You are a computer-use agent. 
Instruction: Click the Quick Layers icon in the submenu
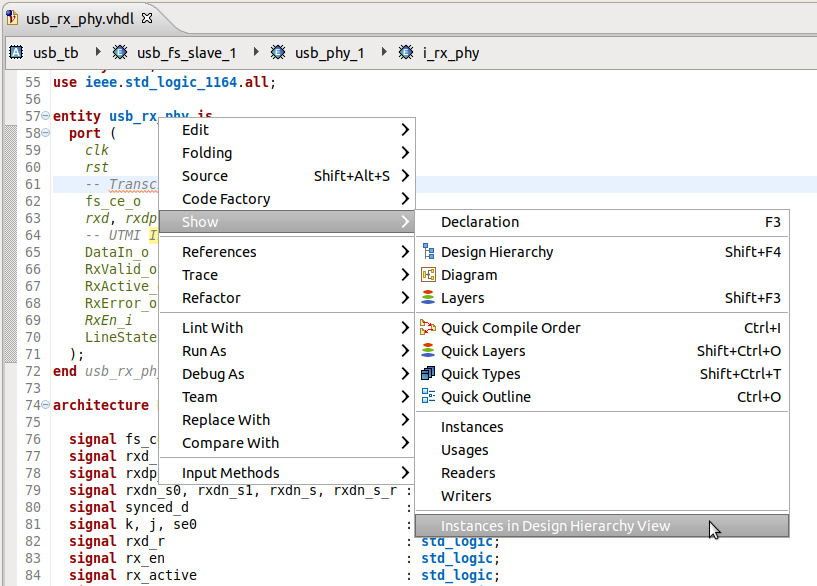pos(431,350)
